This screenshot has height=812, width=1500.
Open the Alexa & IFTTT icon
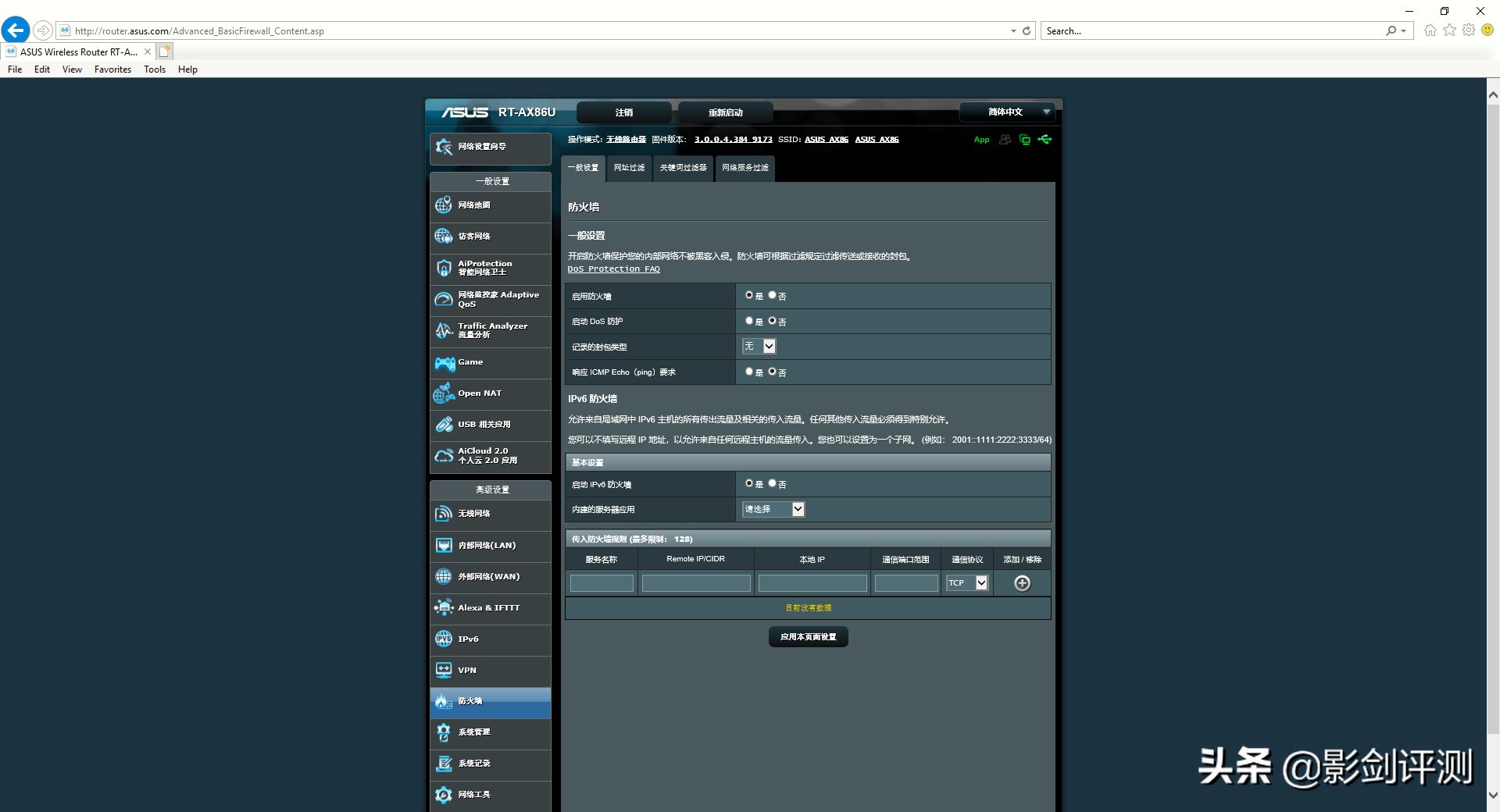click(444, 607)
